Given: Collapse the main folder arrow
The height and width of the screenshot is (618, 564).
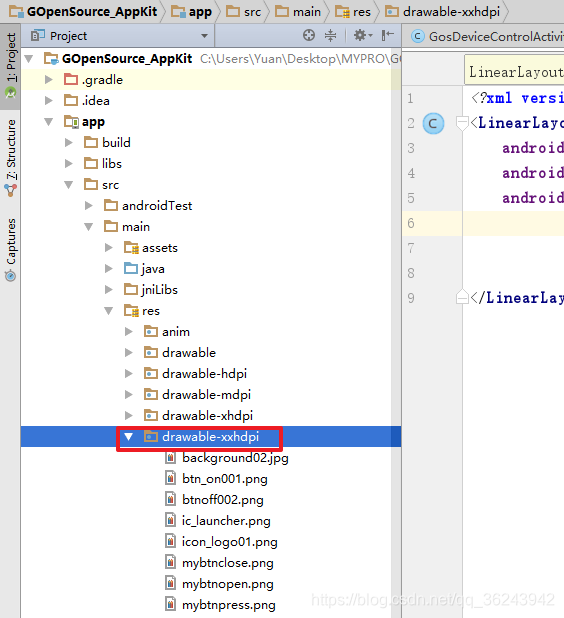Looking at the screenshot, I should click(89, 227).
